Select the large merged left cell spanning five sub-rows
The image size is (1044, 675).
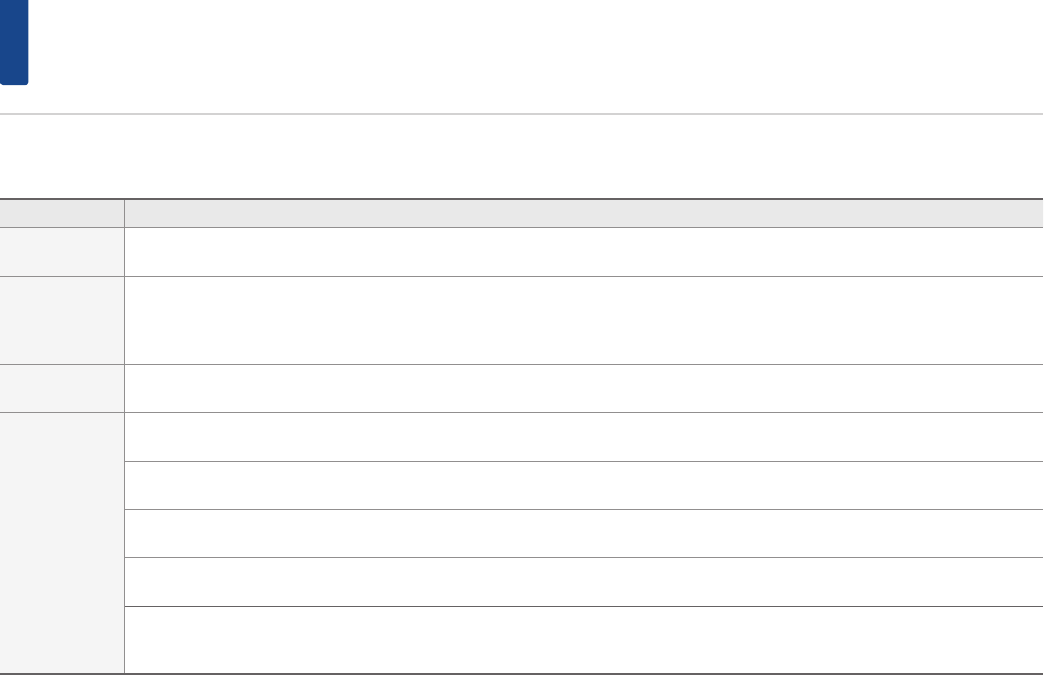pos(62,542)
